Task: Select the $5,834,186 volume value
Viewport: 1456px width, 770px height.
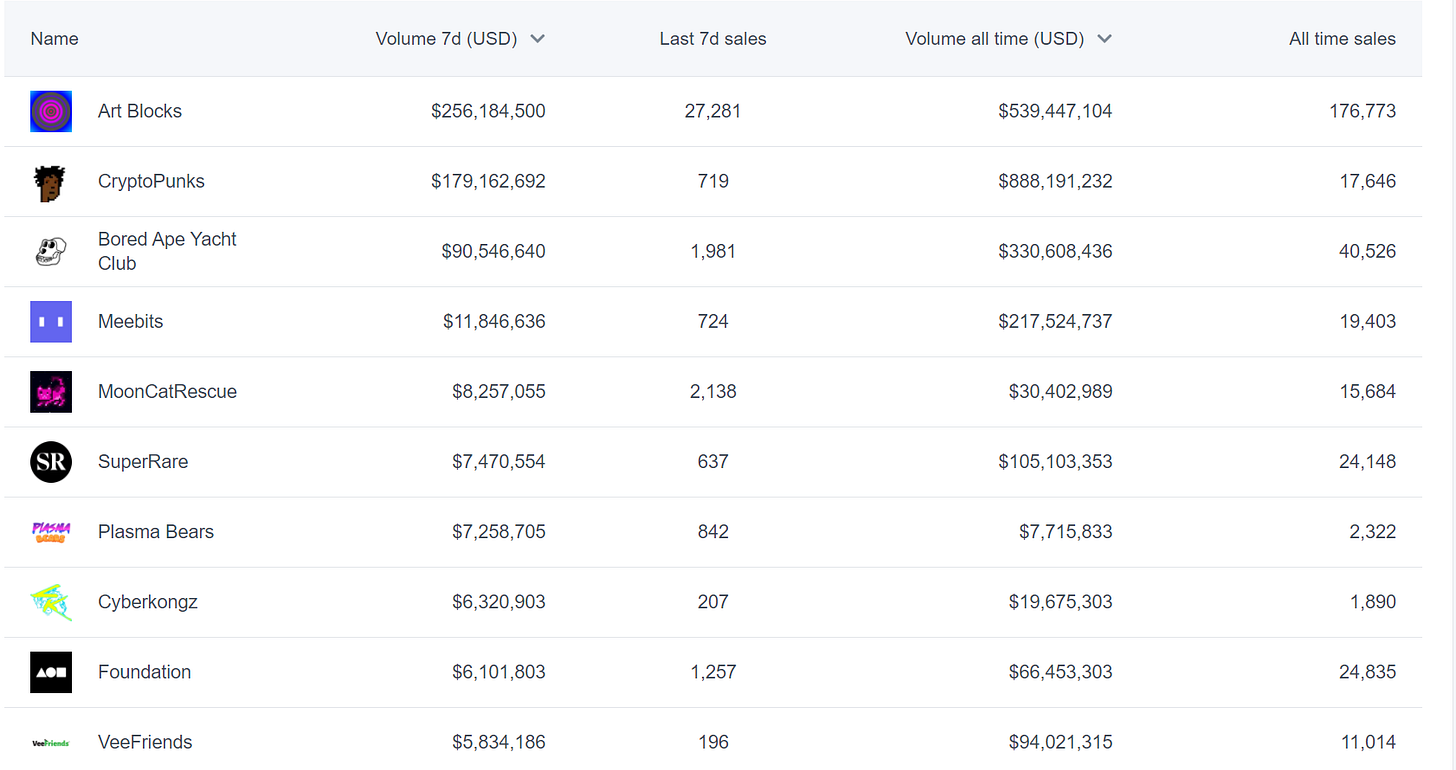Action: point(499,742)
